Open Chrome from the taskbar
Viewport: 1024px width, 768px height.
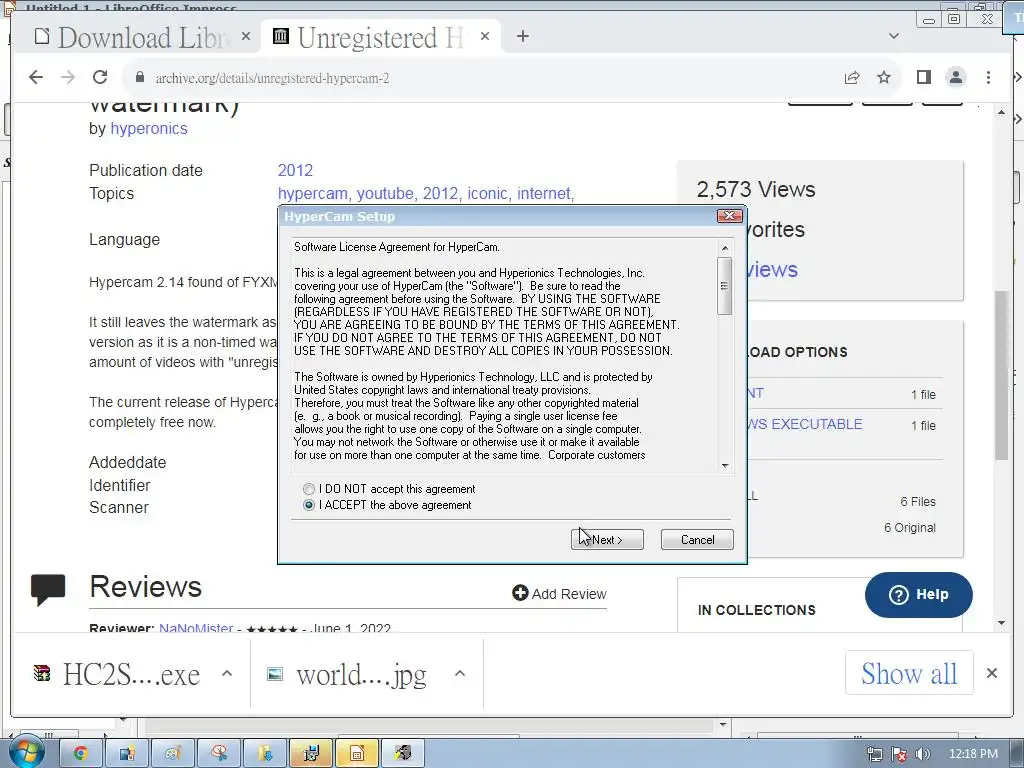80,754
